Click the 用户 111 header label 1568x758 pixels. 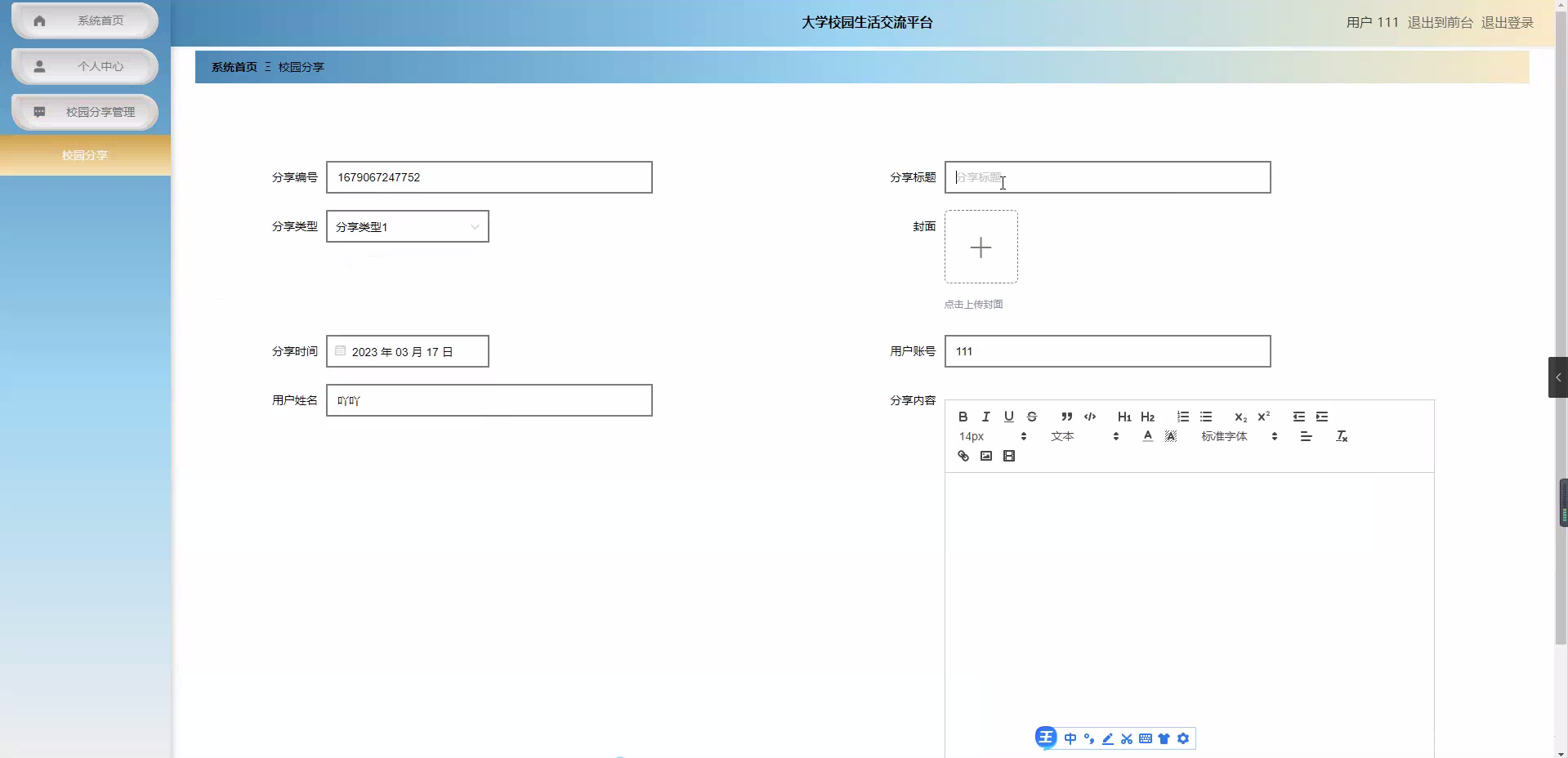(x=1373, y=22)
